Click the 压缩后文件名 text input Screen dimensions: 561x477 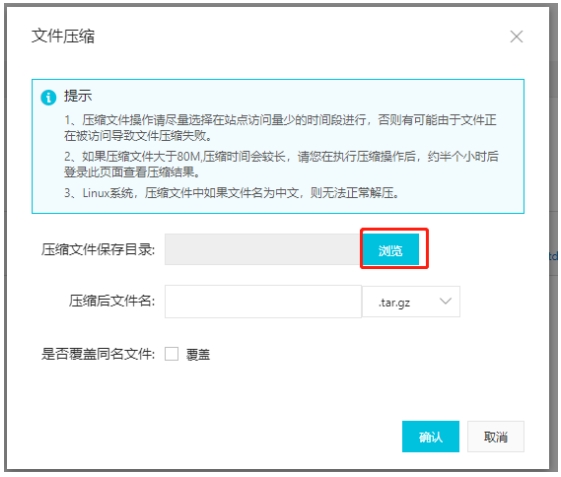263,301
